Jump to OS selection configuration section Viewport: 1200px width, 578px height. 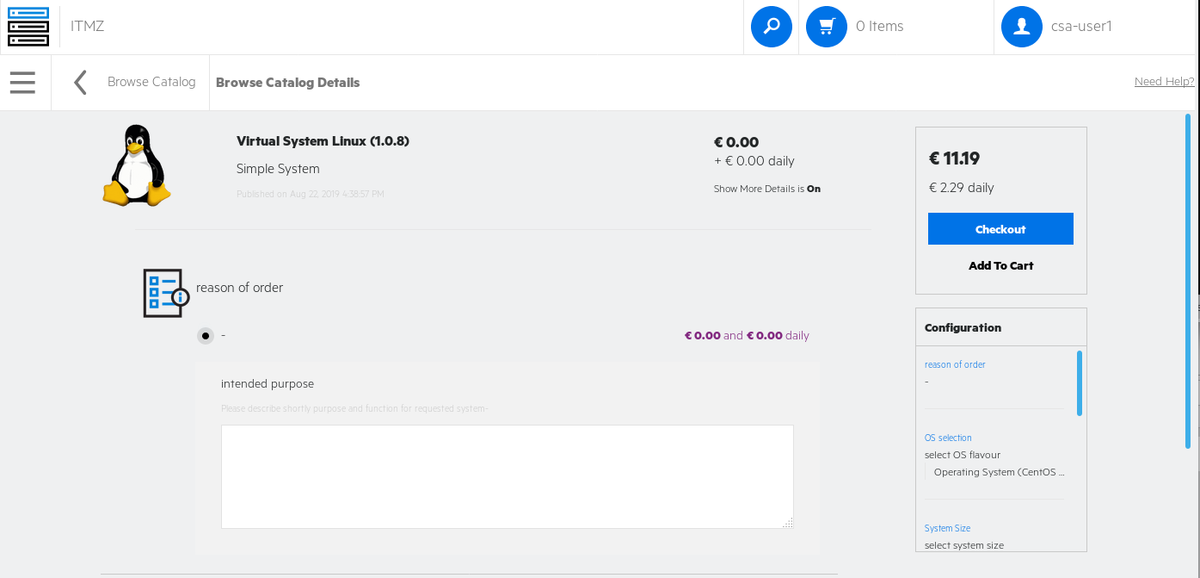coord(948,438)
